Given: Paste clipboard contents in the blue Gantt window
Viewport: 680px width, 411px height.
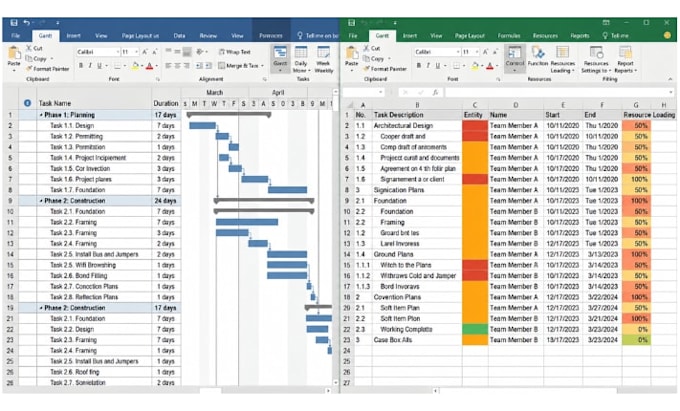Looking at the screenshot, I should (x=14, y=57).
